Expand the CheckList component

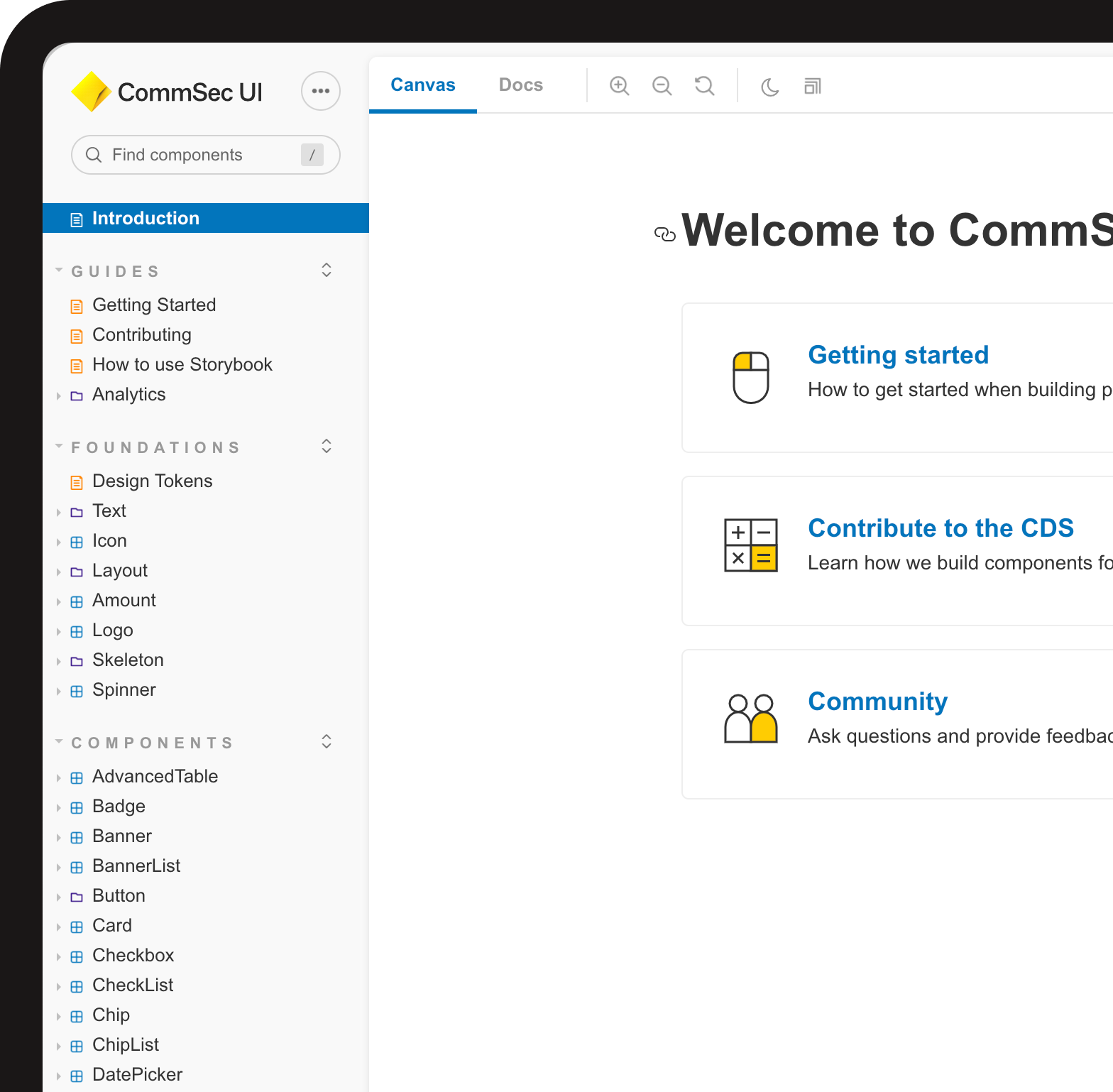pyautogui.click(x=133, y=985)
